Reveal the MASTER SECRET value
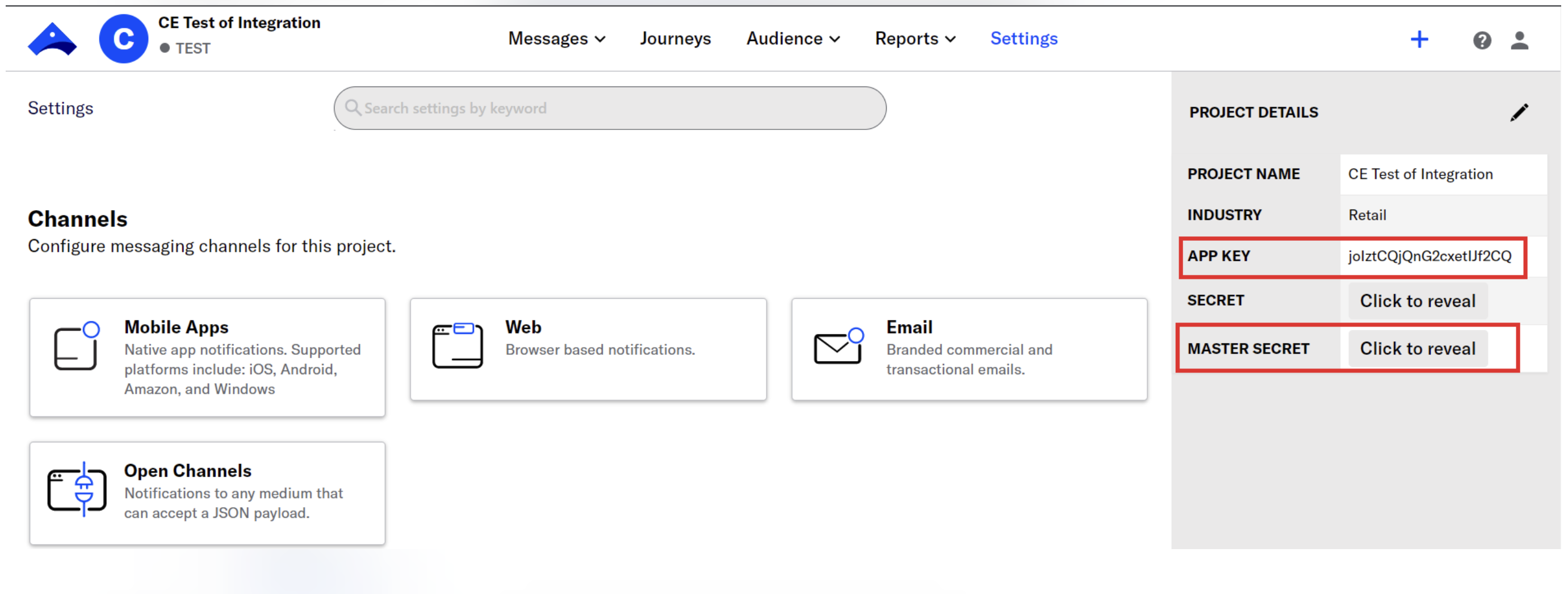1568x594 pixels. [1418, 348]
